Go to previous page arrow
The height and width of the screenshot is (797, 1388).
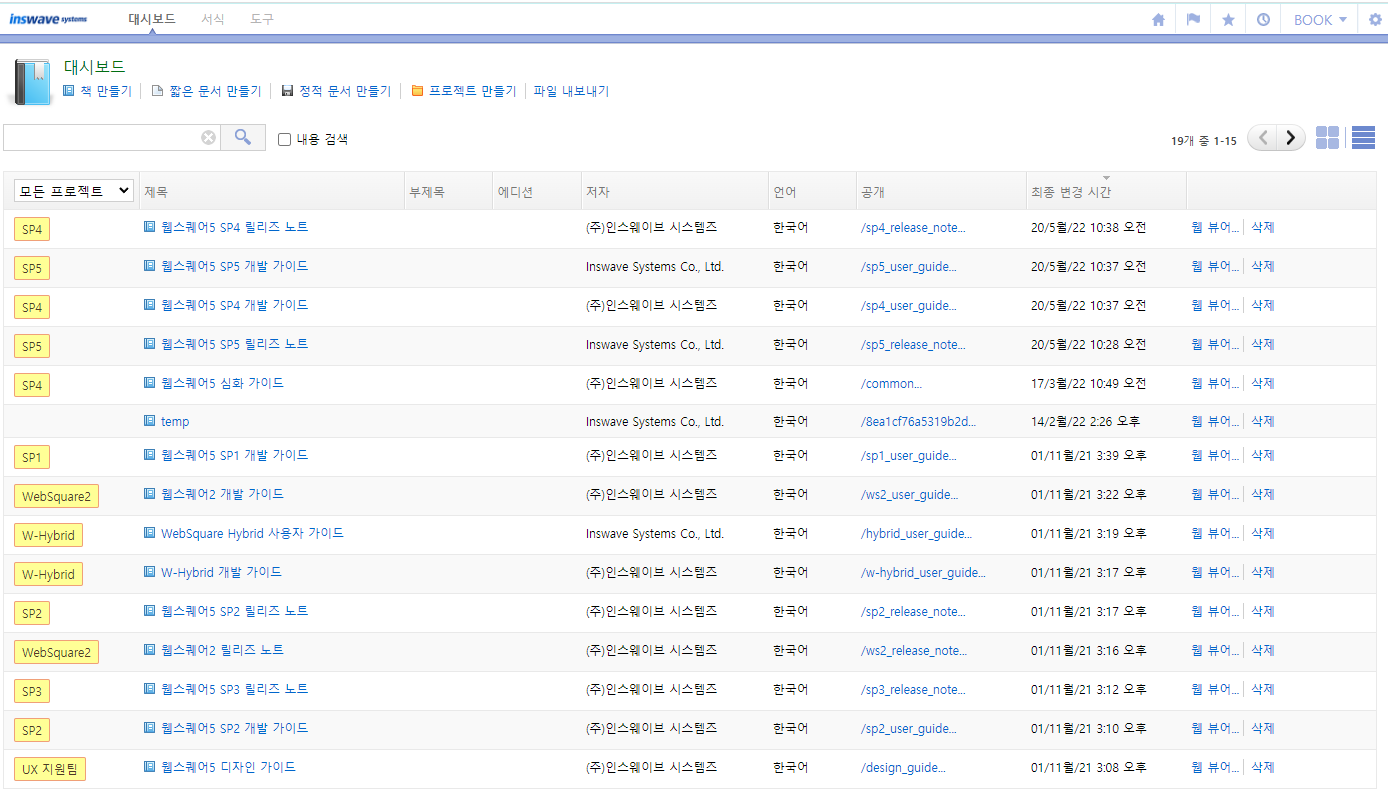[x=1262, y=138]
